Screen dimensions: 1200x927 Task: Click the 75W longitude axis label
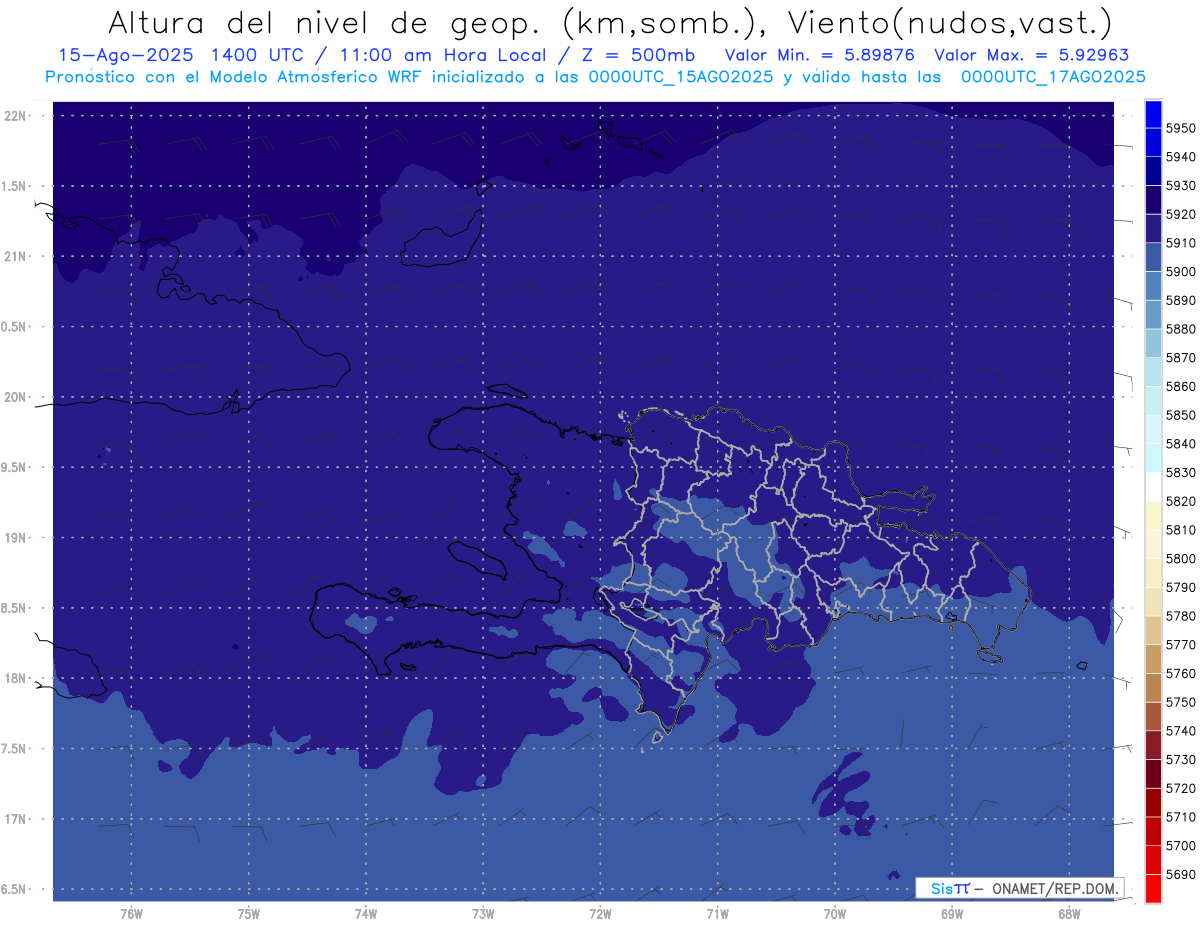click(x=249, y=914)
